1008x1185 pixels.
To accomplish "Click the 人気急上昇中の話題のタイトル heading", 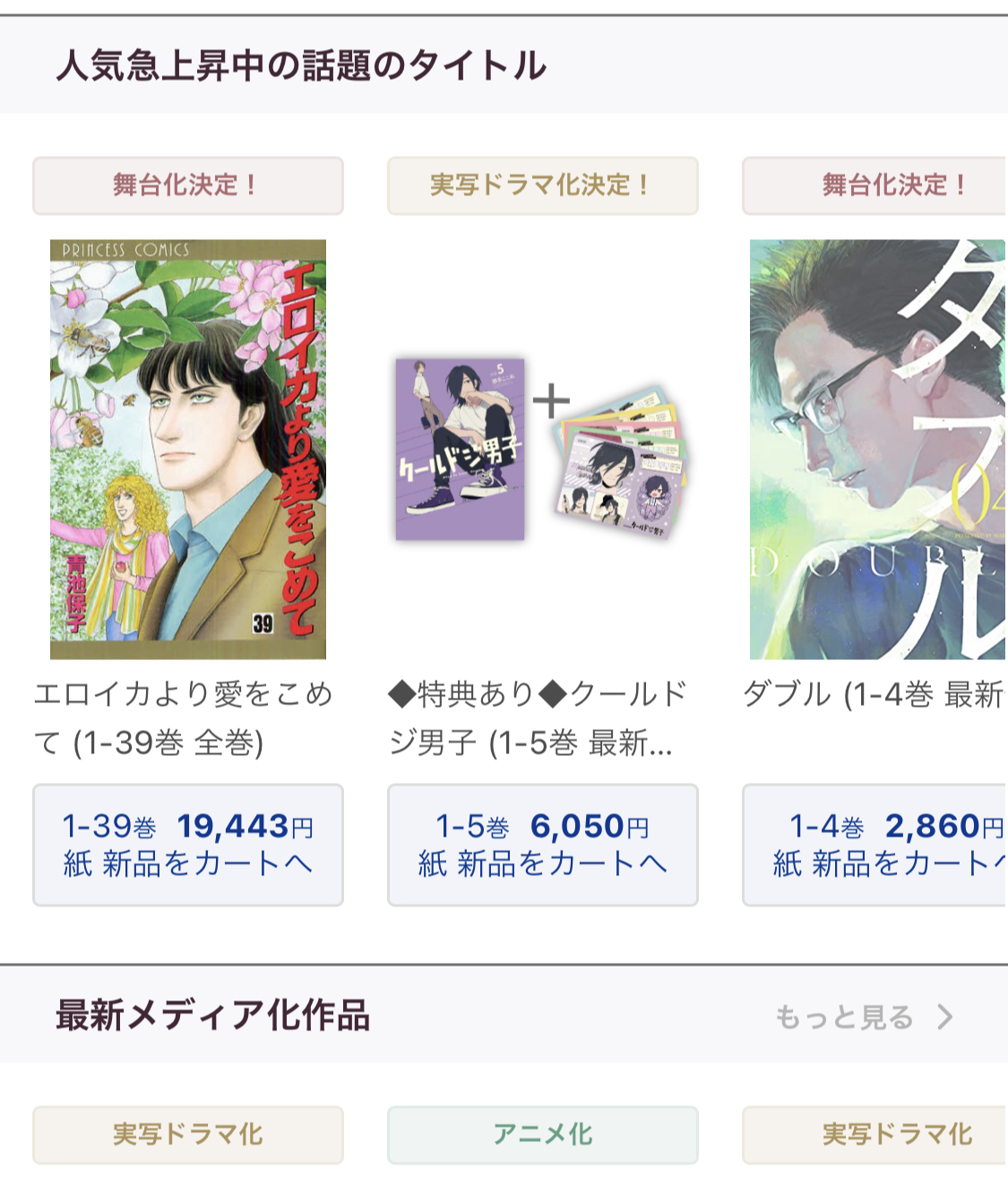I will 301,65.
